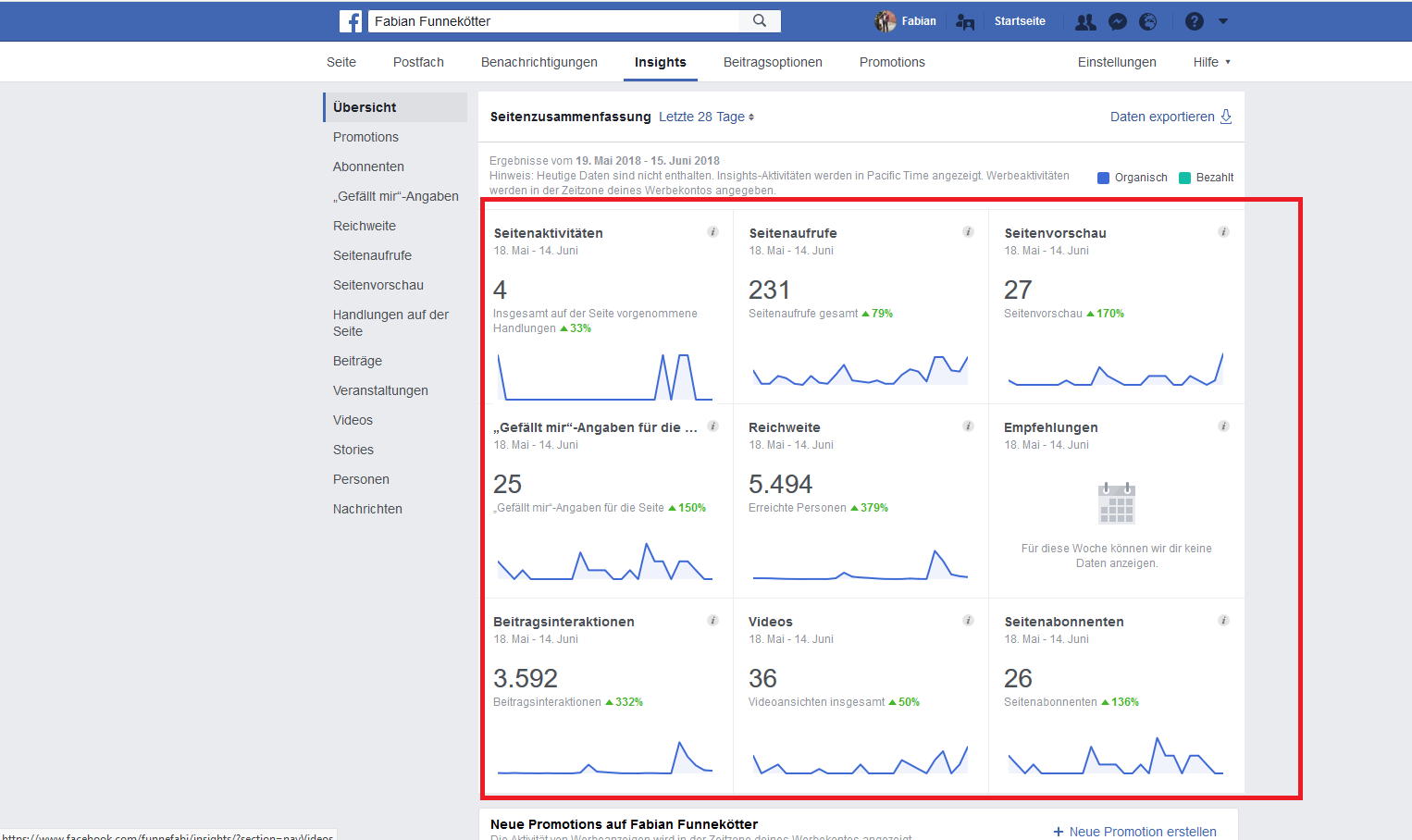
Task: Click the green Bezahlt legend swatch
Action: pos(1184,178)
